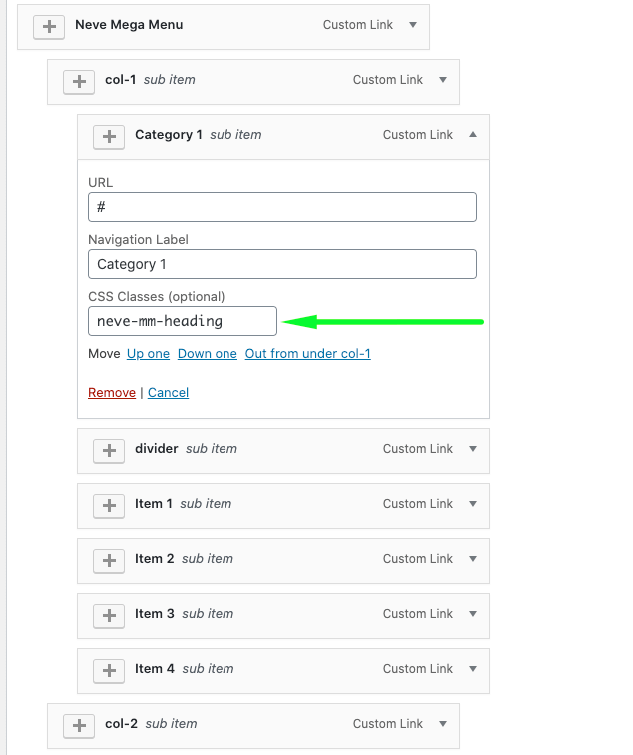Expand the Item 4 settings arrow
633x755 pixels.
473,669
